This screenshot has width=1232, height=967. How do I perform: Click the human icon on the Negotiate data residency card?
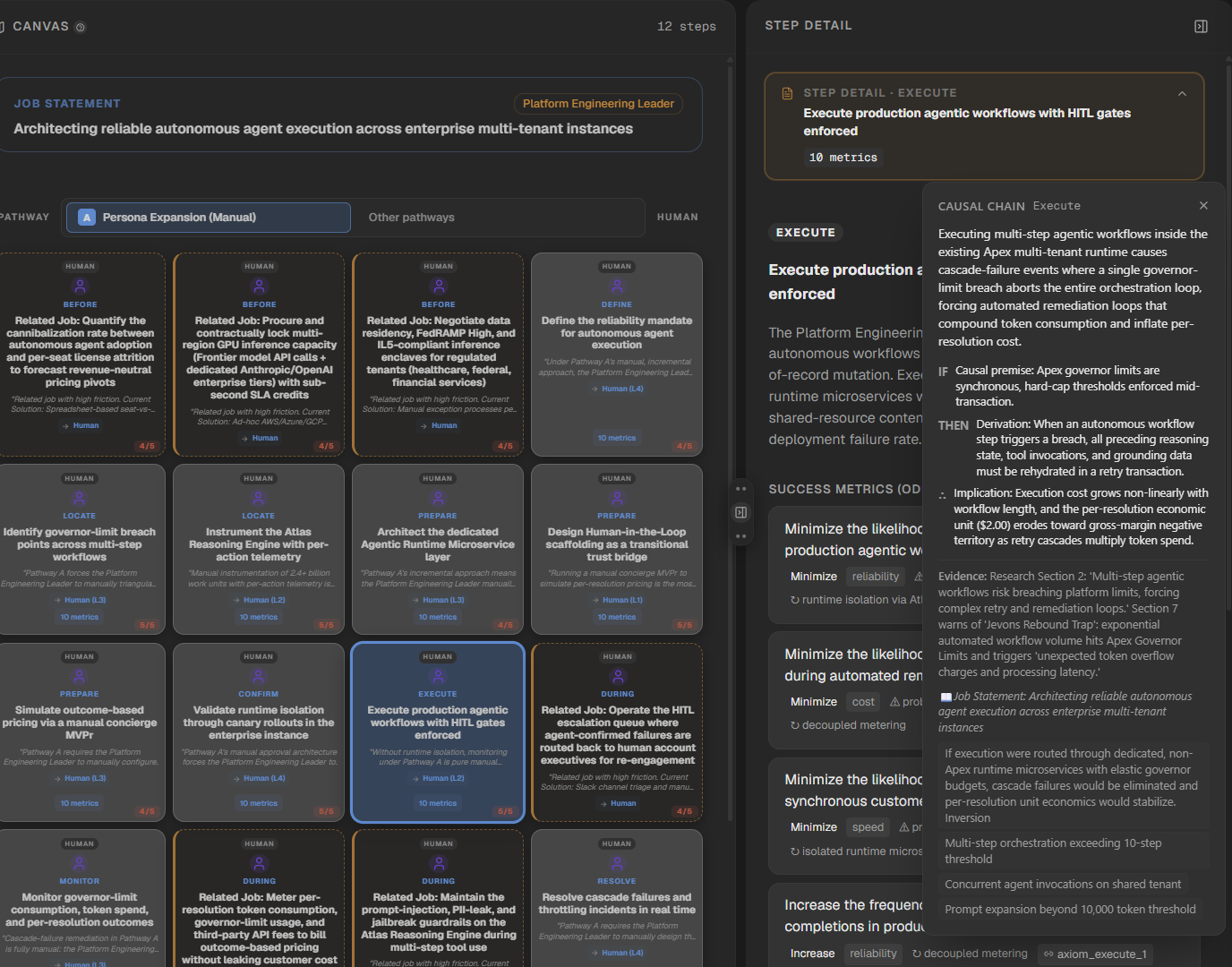[x=438, y=287]
